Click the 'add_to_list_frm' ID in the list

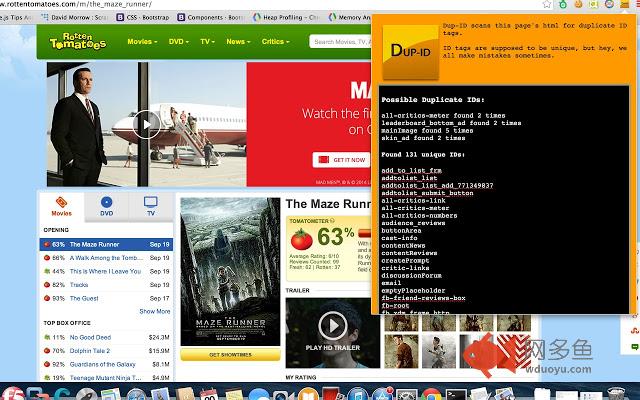pyautogui.click(x=411, y=171)
